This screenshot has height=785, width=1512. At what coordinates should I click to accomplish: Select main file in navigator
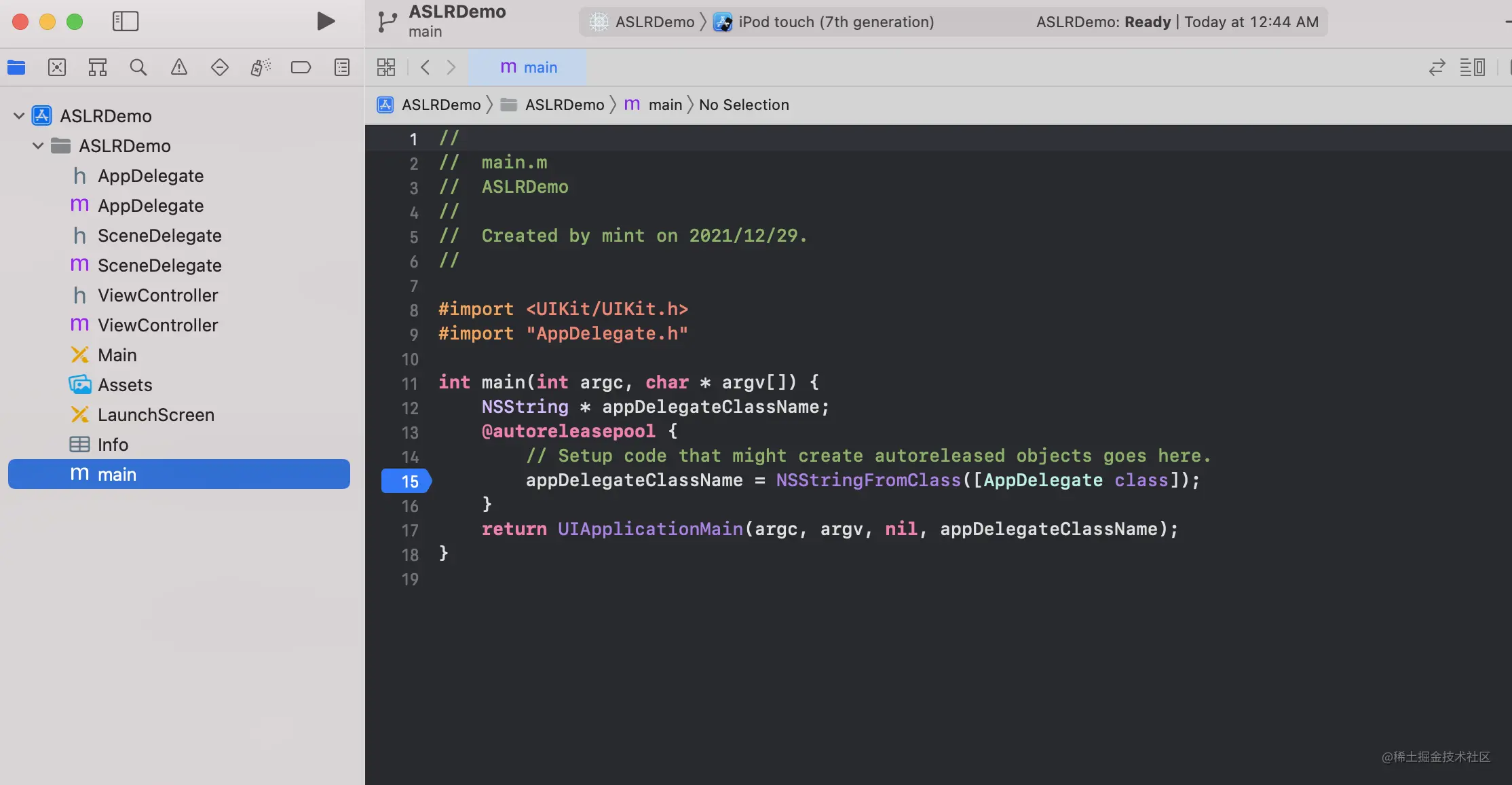(179, 474)
